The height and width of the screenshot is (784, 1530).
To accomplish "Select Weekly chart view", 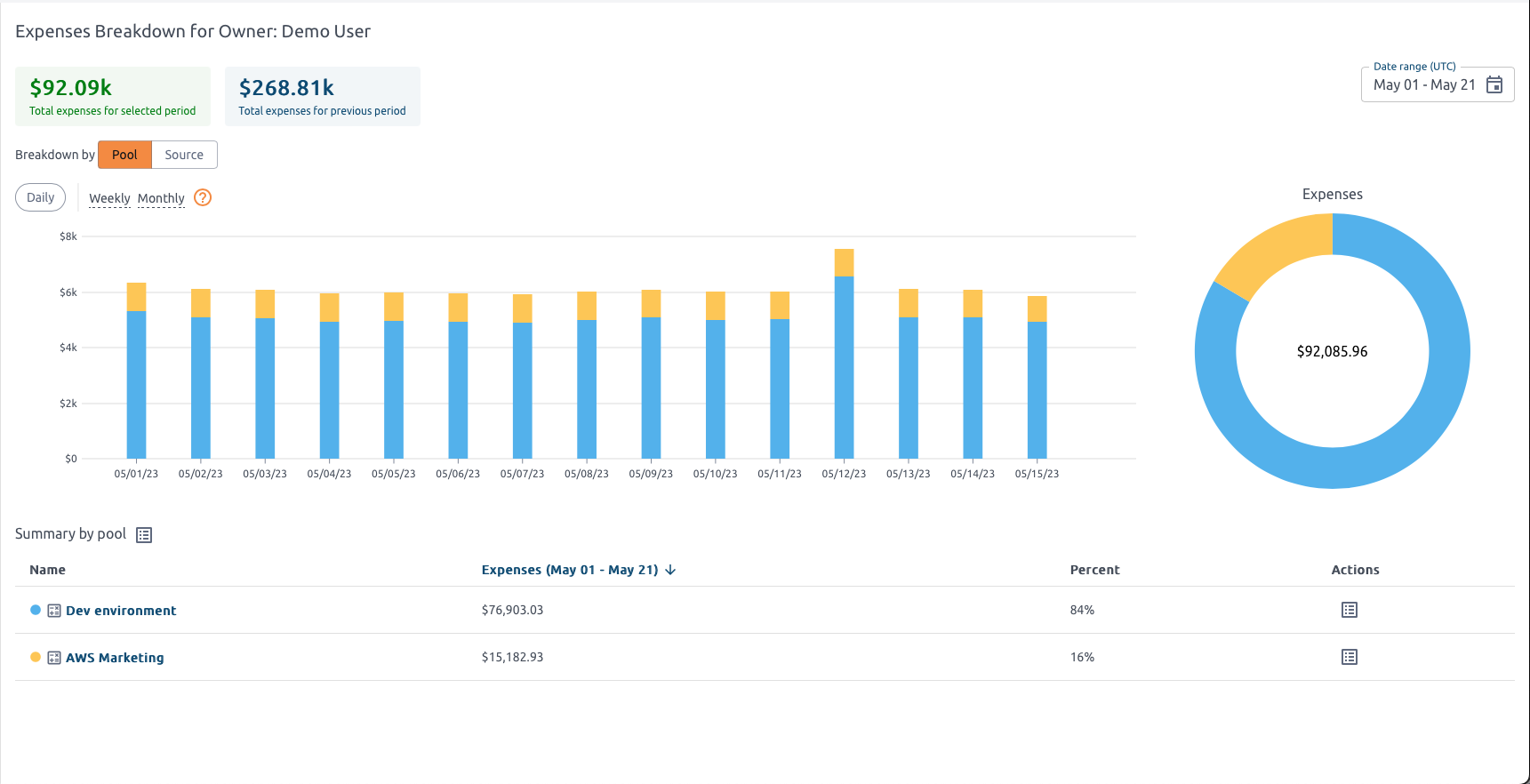I will point(109,198).
